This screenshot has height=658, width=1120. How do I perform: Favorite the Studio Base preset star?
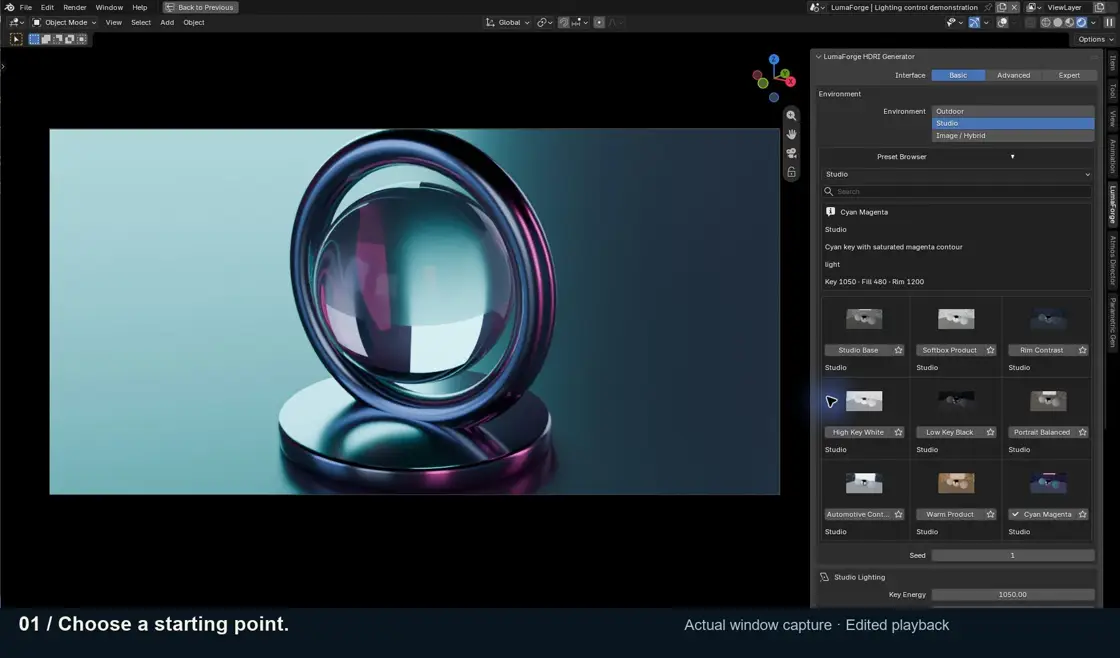[899, 350]
